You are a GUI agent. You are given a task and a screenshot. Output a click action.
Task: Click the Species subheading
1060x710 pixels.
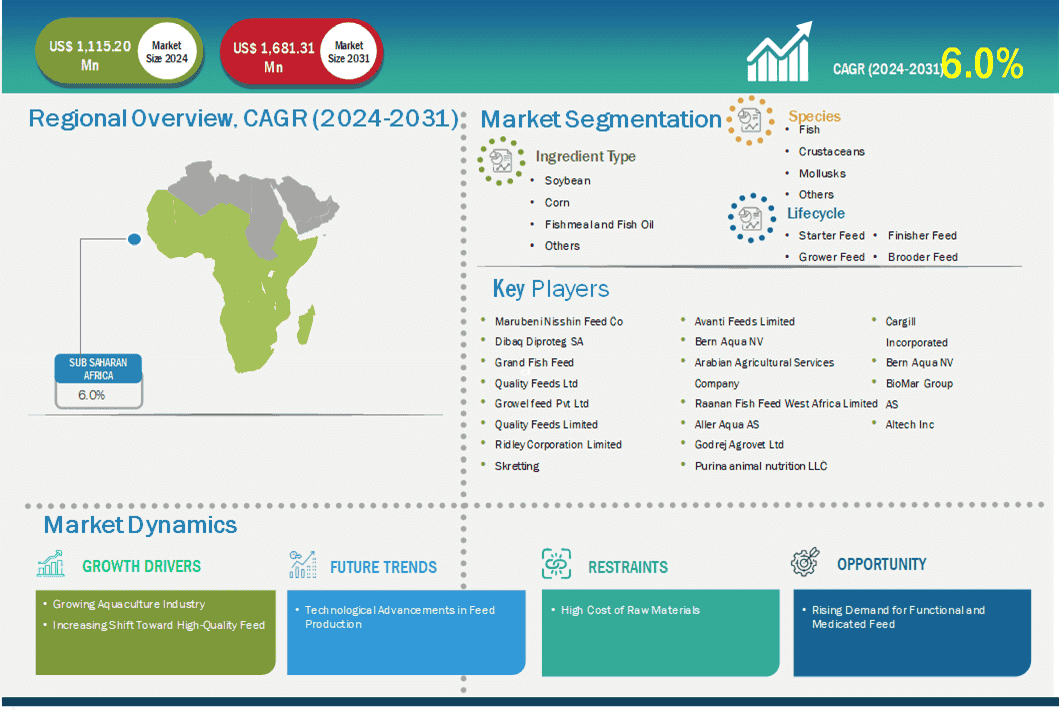[815, 116]
